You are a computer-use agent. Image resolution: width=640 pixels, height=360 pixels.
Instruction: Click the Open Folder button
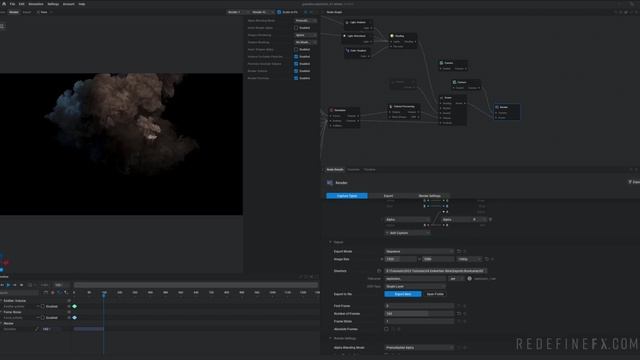point(435,294)
